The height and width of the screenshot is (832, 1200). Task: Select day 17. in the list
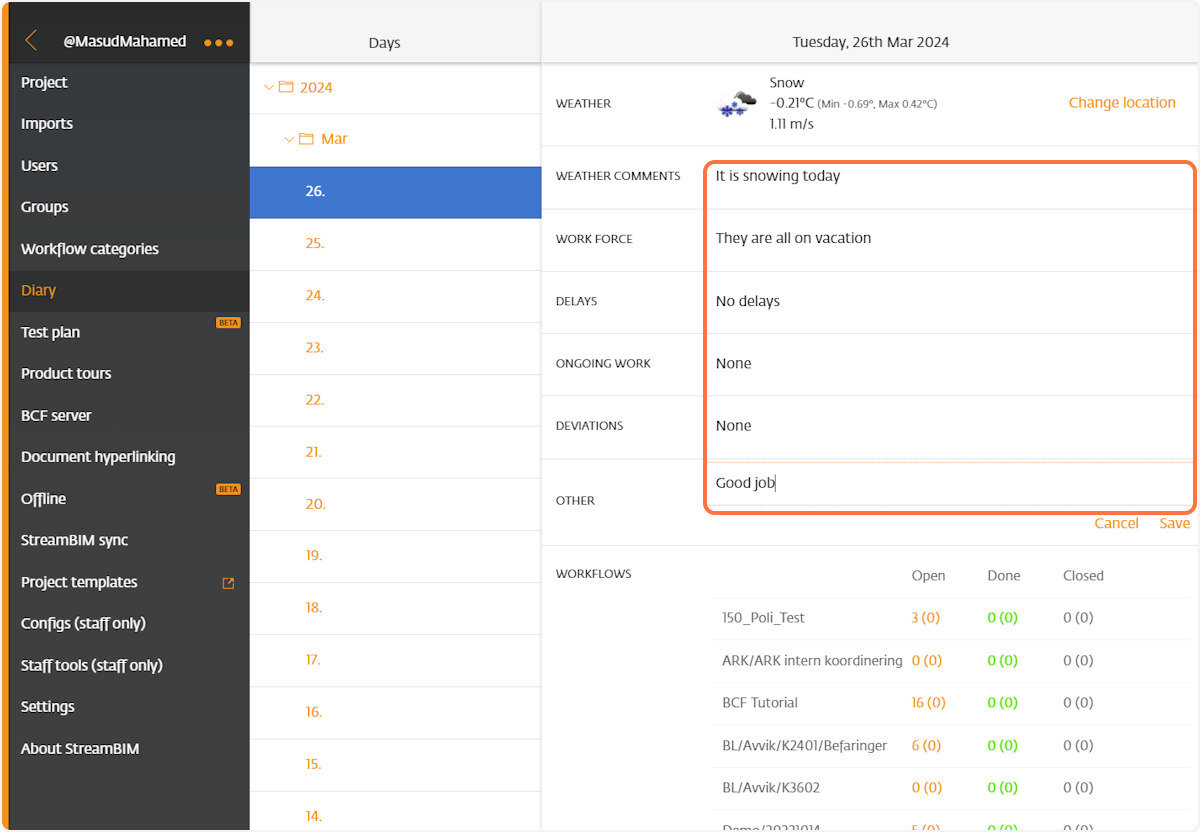pyautogui.click(x=396, y=660)
